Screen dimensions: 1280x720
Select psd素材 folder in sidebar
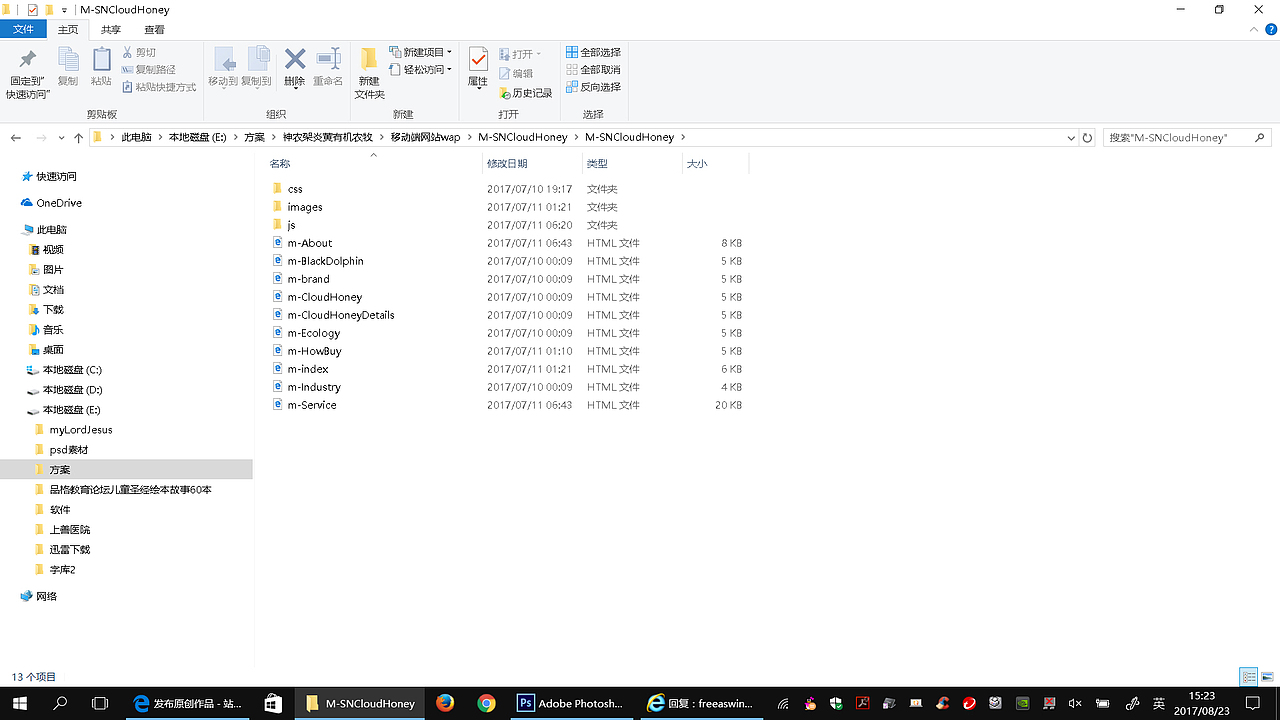[69, 450]
